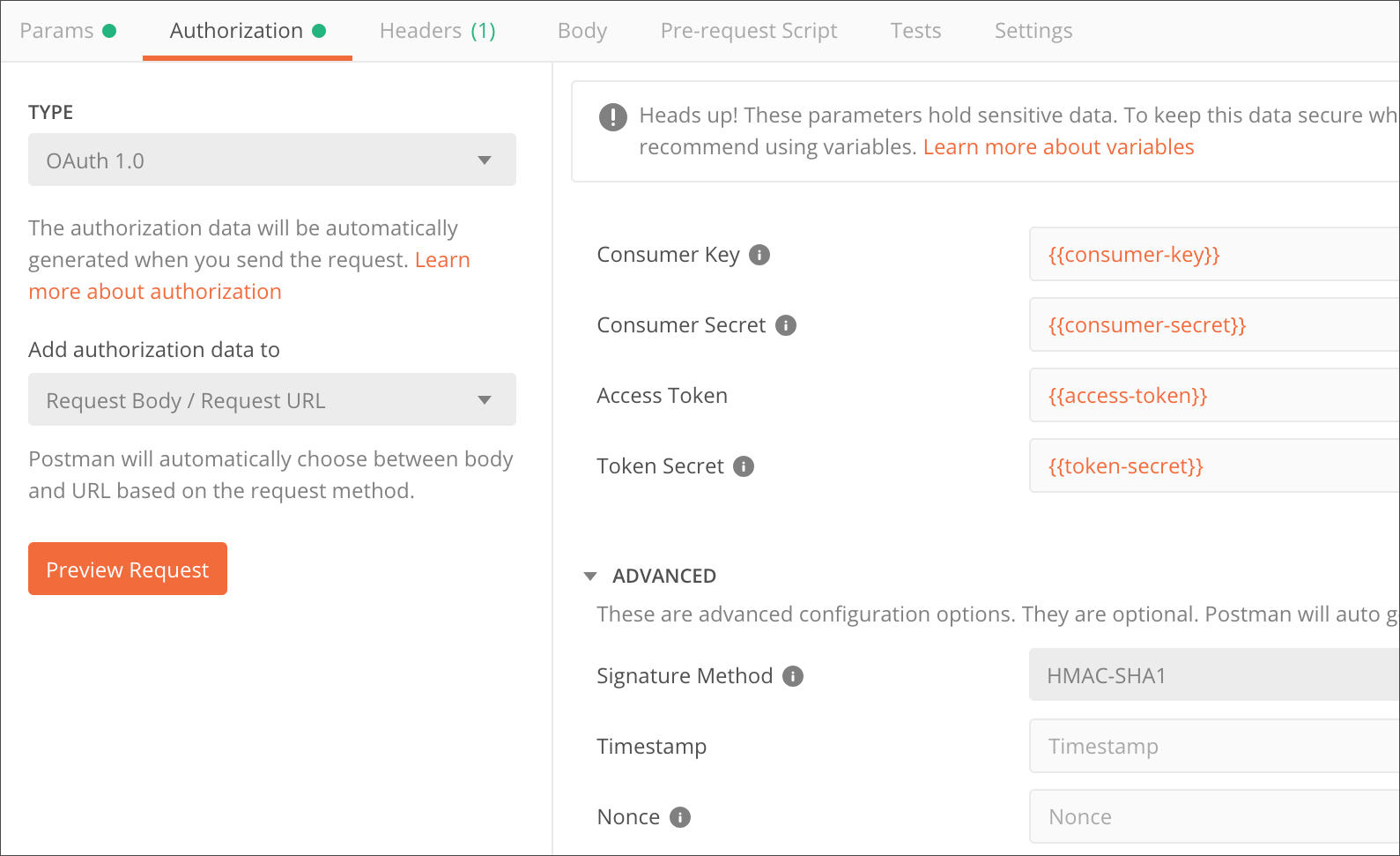
Task: Click the 'TYPE' heading
Action: [50, 113]
